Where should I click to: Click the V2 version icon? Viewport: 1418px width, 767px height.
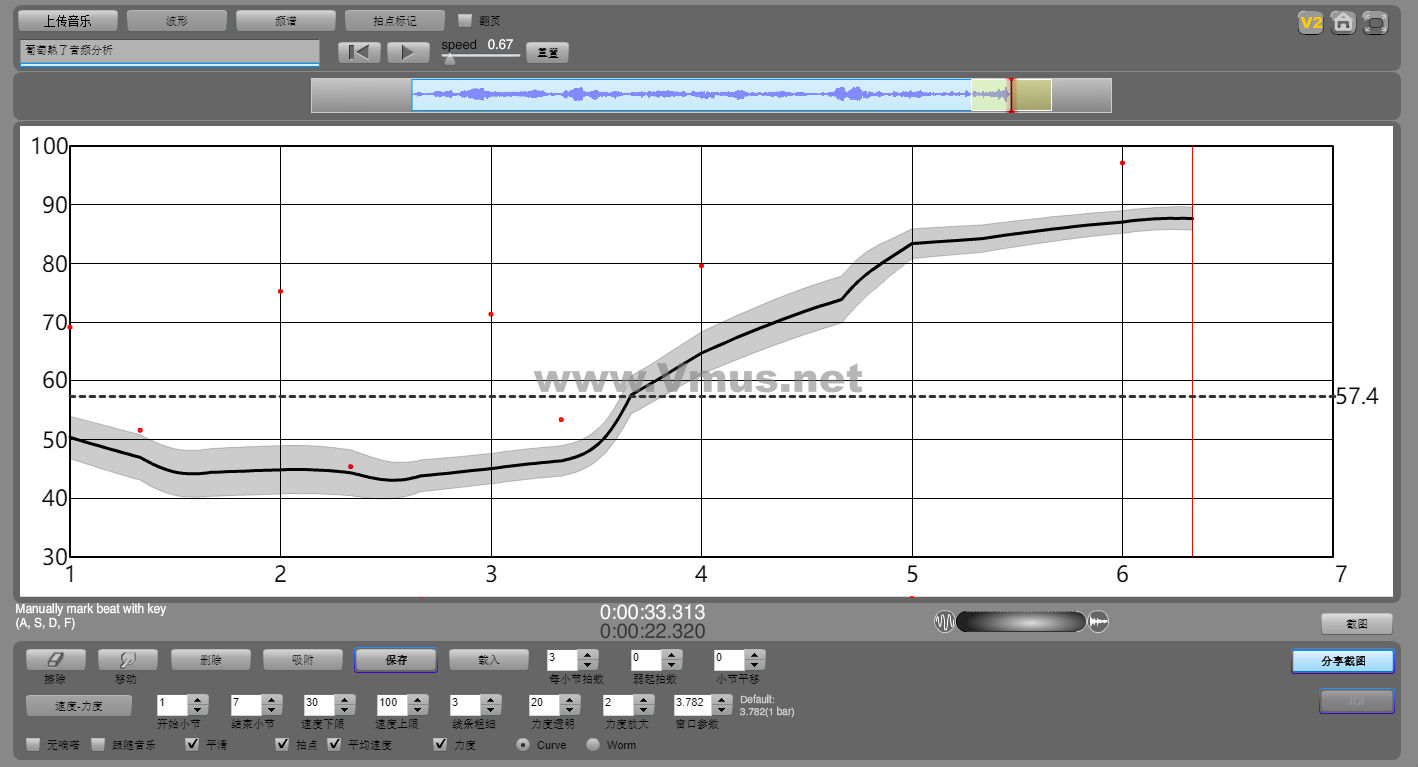pyautogui.click(x=1310, y=23)
